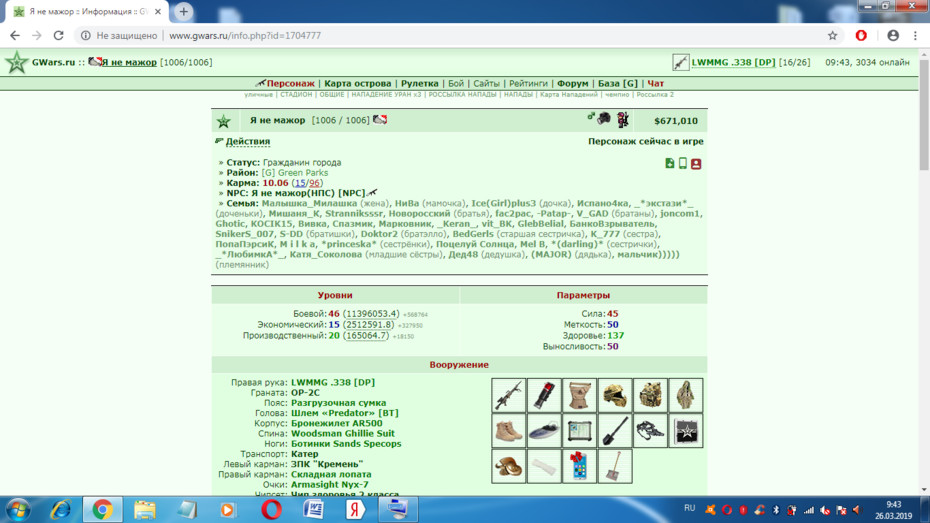Click the white bandage item thumbnail

(544, 467)
